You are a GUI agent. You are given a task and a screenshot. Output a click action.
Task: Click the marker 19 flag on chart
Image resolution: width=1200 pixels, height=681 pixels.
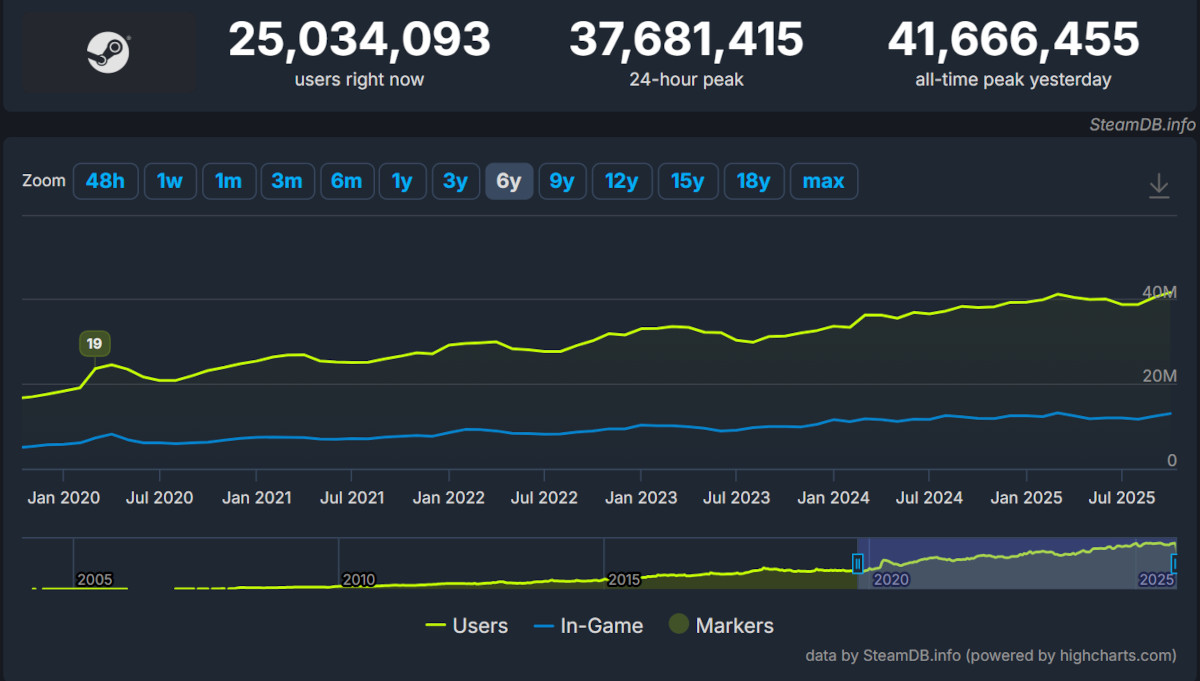click(x=94, y=344)
